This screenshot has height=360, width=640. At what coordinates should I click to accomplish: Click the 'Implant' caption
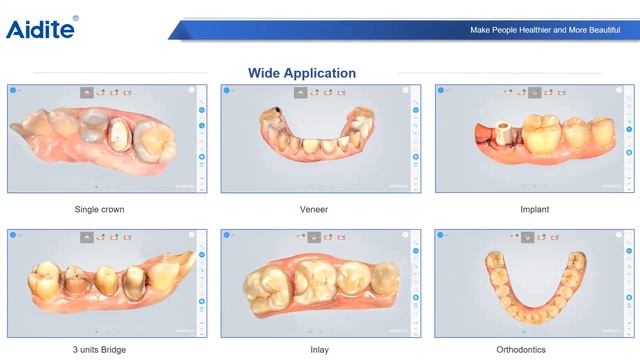point(534,209)
